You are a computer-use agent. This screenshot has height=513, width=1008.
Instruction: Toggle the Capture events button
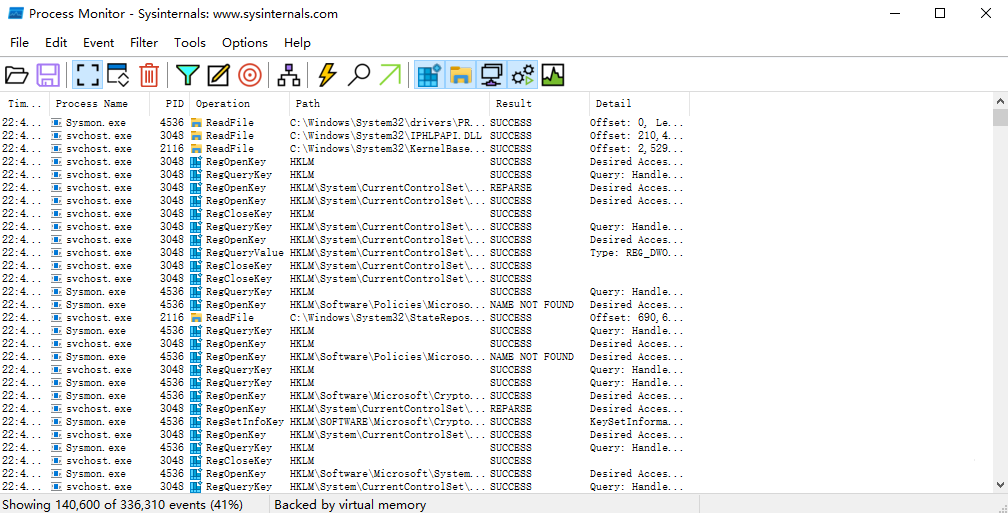87,75
